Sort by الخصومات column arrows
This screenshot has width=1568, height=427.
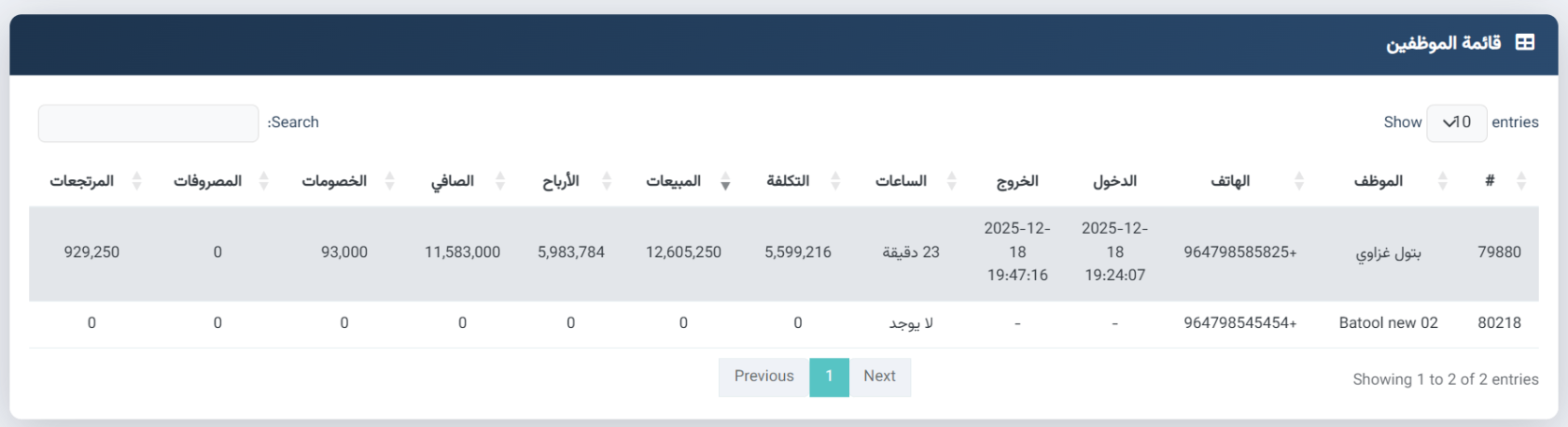pos(390,181)
